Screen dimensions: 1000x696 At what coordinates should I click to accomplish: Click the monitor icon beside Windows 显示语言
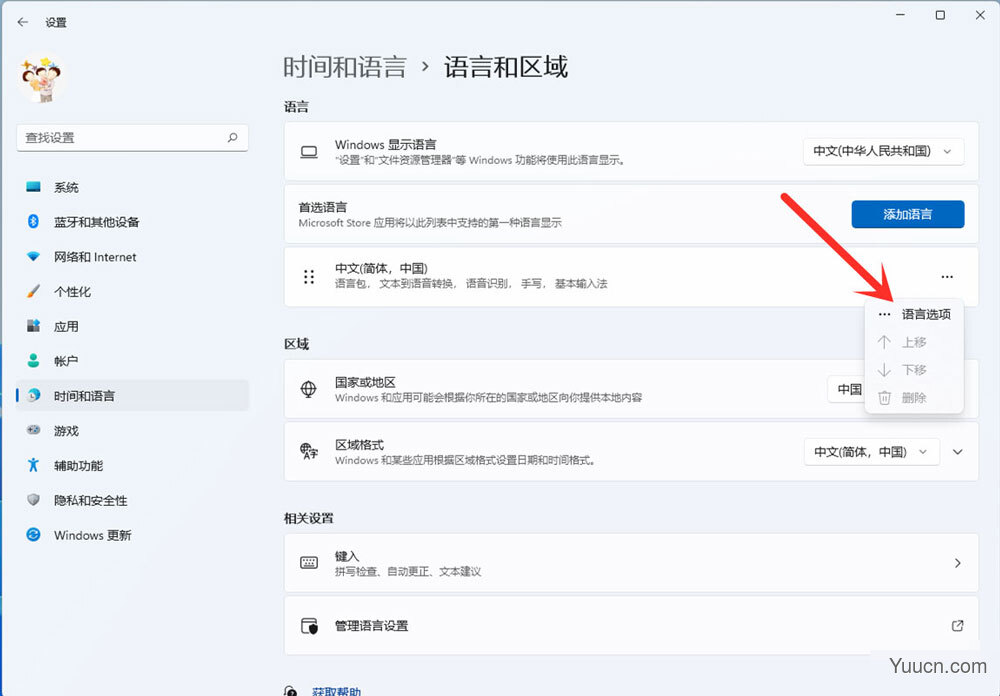point(309,152)
